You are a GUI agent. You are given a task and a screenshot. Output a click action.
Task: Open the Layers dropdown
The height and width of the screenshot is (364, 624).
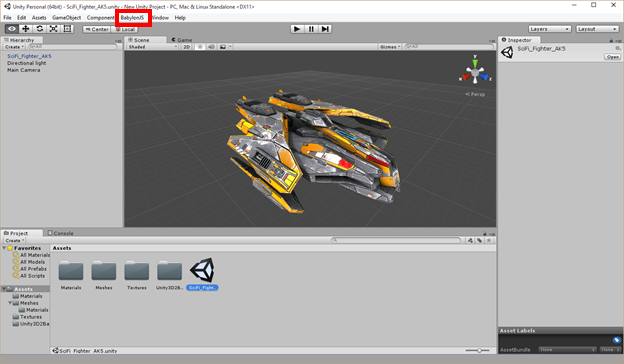pos(550,29)
